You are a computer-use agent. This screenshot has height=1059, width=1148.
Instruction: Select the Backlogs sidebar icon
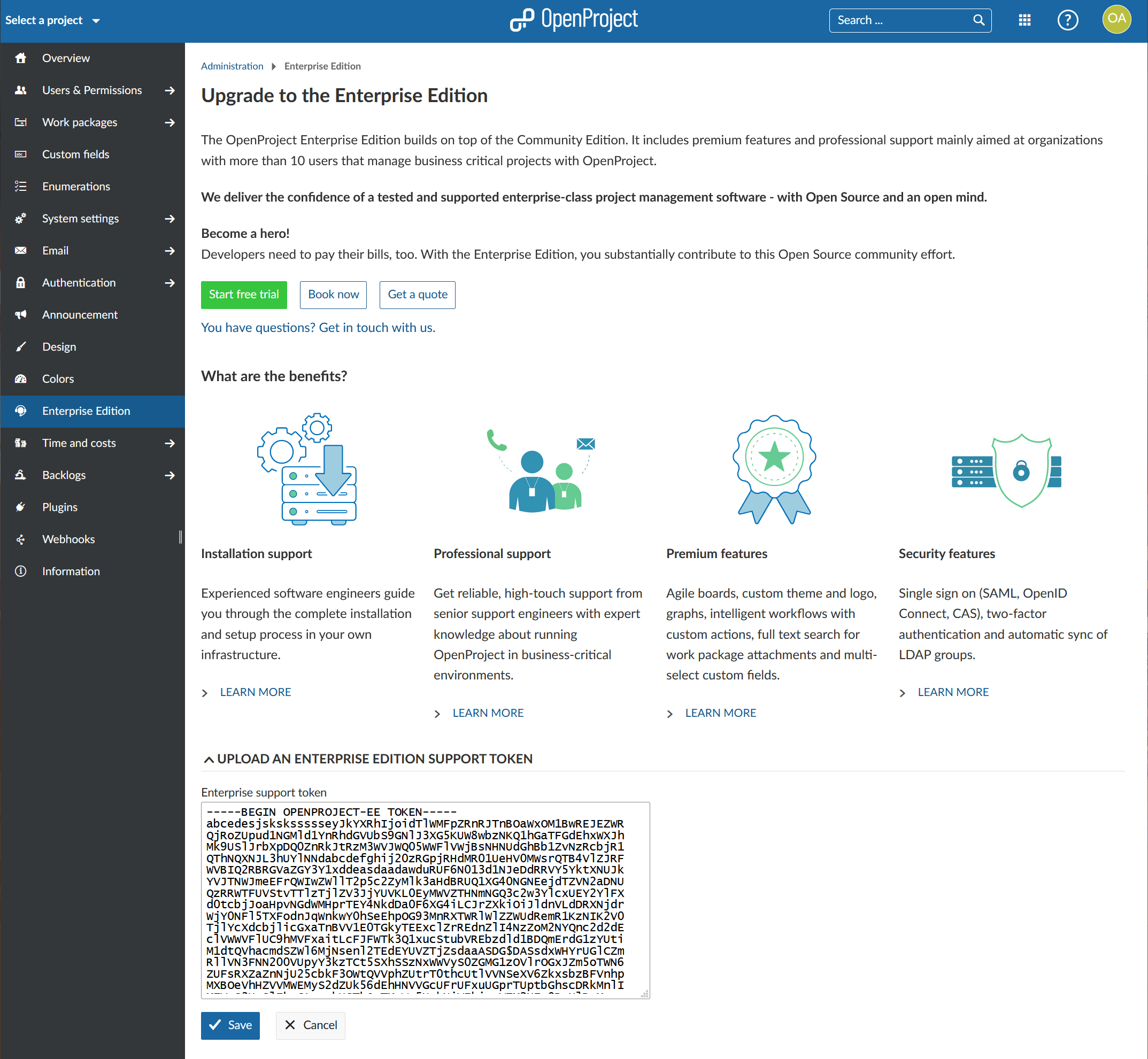[x=21, y=475]
